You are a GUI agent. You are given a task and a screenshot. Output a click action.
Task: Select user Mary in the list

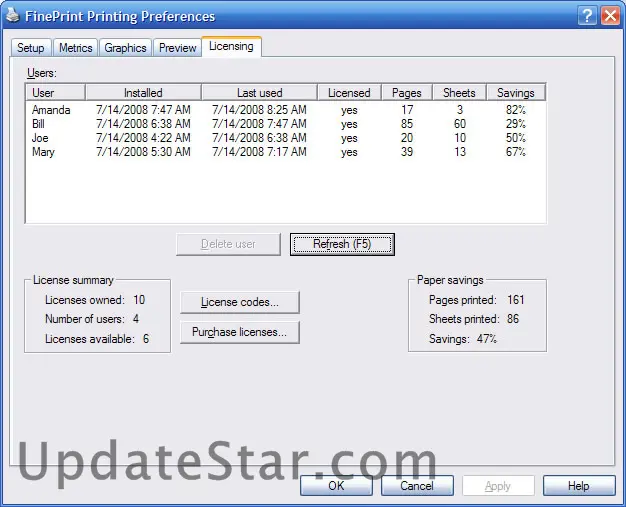tap(43, 152)
